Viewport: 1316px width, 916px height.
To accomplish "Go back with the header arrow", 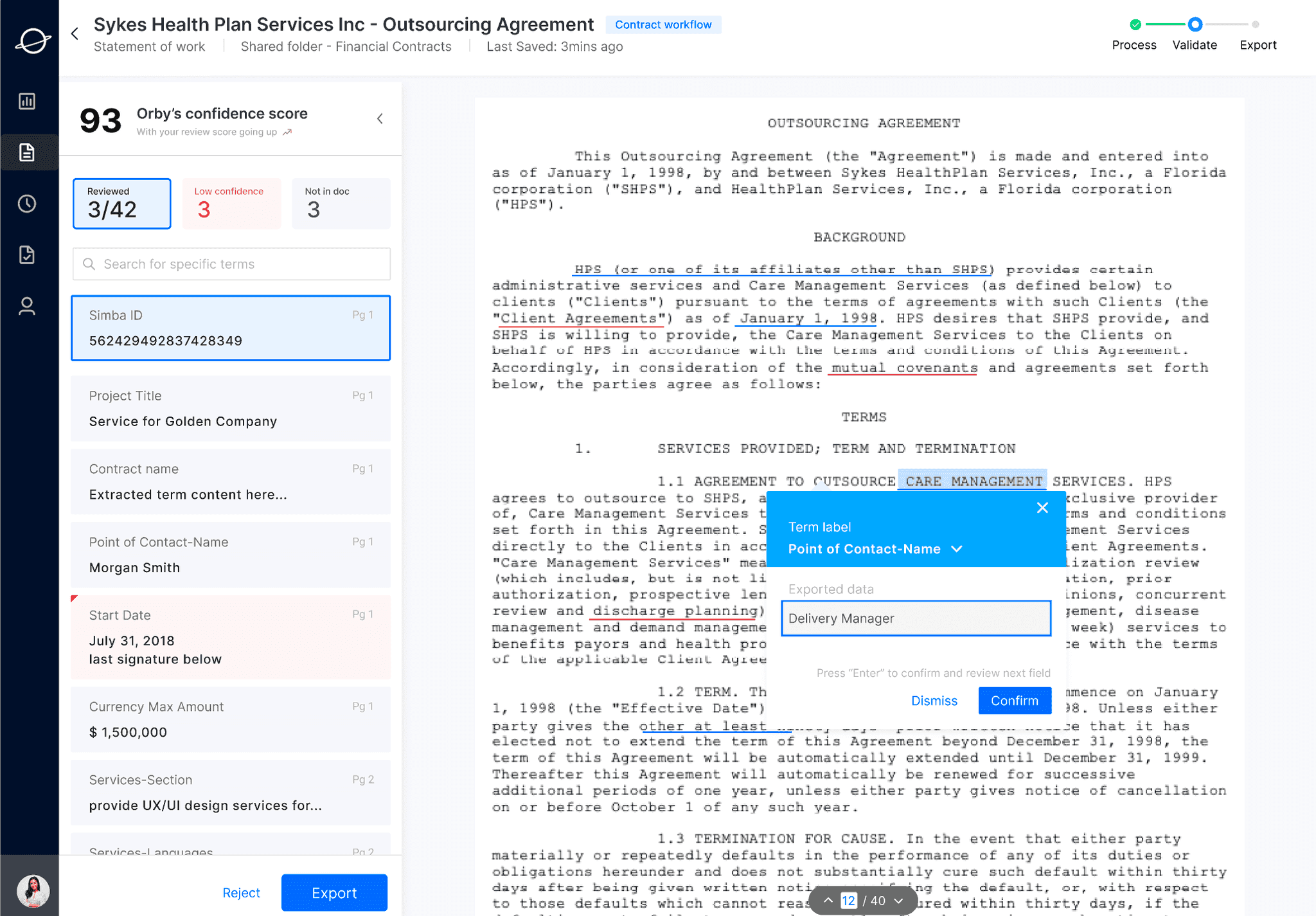I will point(75,33).
